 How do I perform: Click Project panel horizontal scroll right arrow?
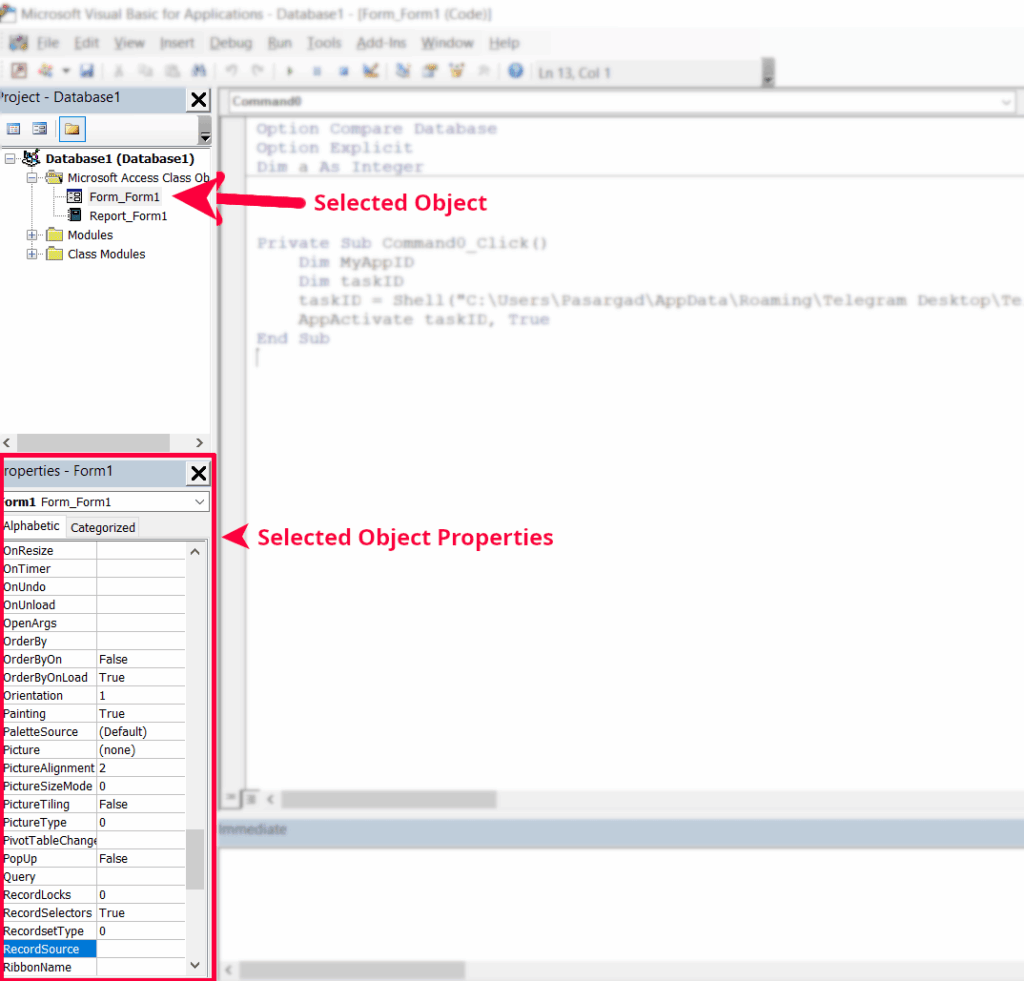199,443
